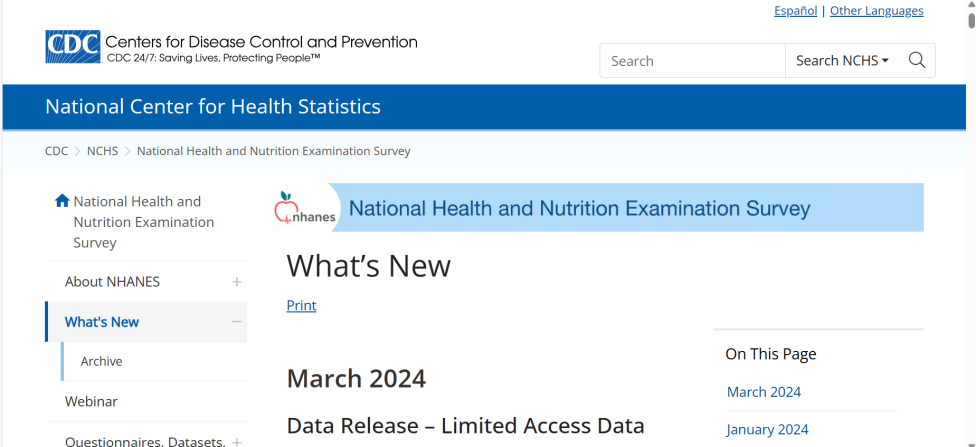Open National Health and Nutrition breadcrumb
976x447 pixels.
pyautogui.click(x=273, y=151)
